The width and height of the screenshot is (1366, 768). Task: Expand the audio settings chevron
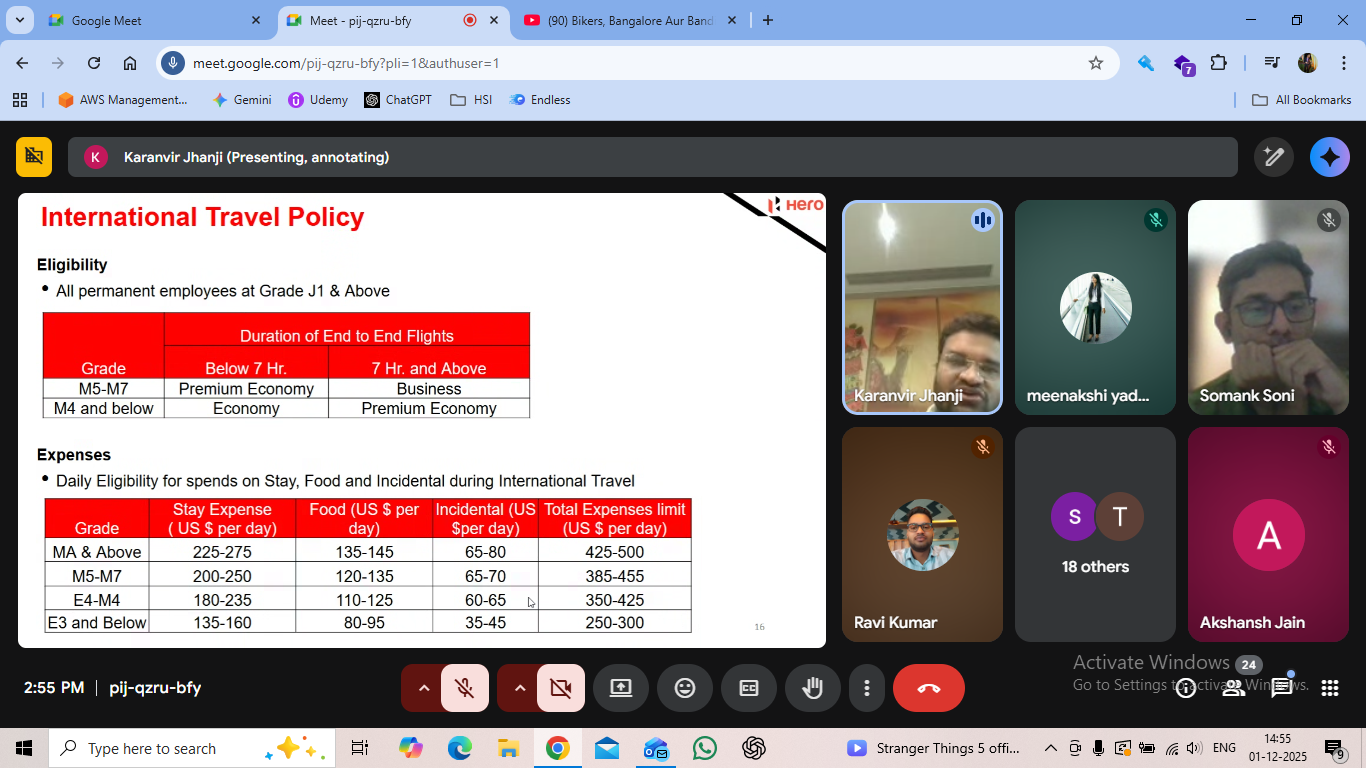coord(424,688)
